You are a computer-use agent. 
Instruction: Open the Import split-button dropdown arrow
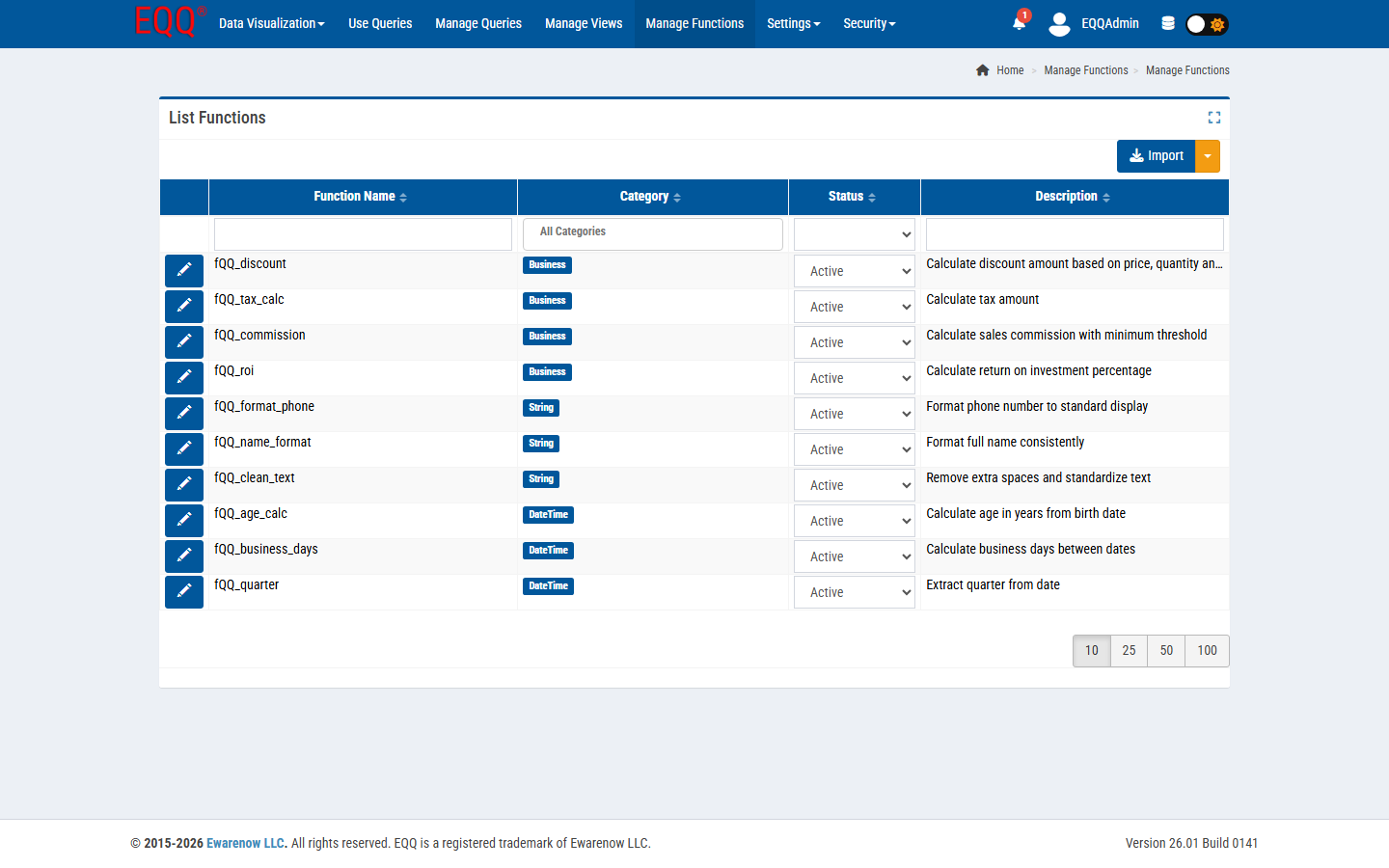[1208, 155]
